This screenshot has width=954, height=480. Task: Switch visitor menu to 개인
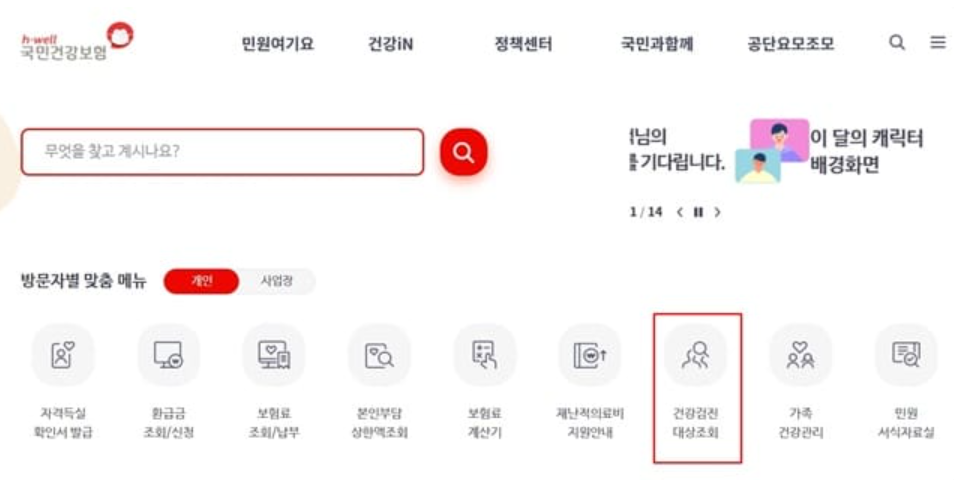(201, 281)
